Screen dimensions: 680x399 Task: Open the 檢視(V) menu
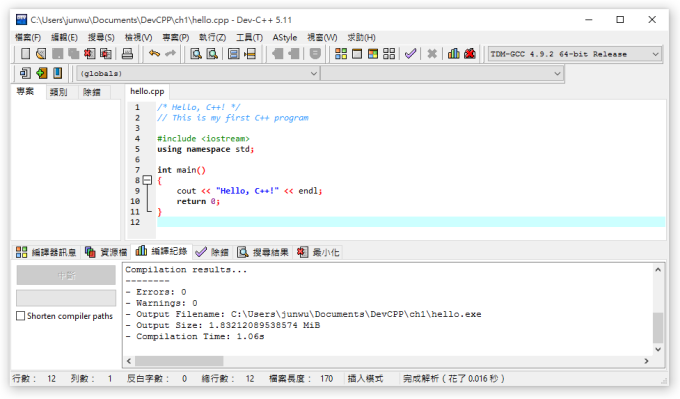[138, 37]
